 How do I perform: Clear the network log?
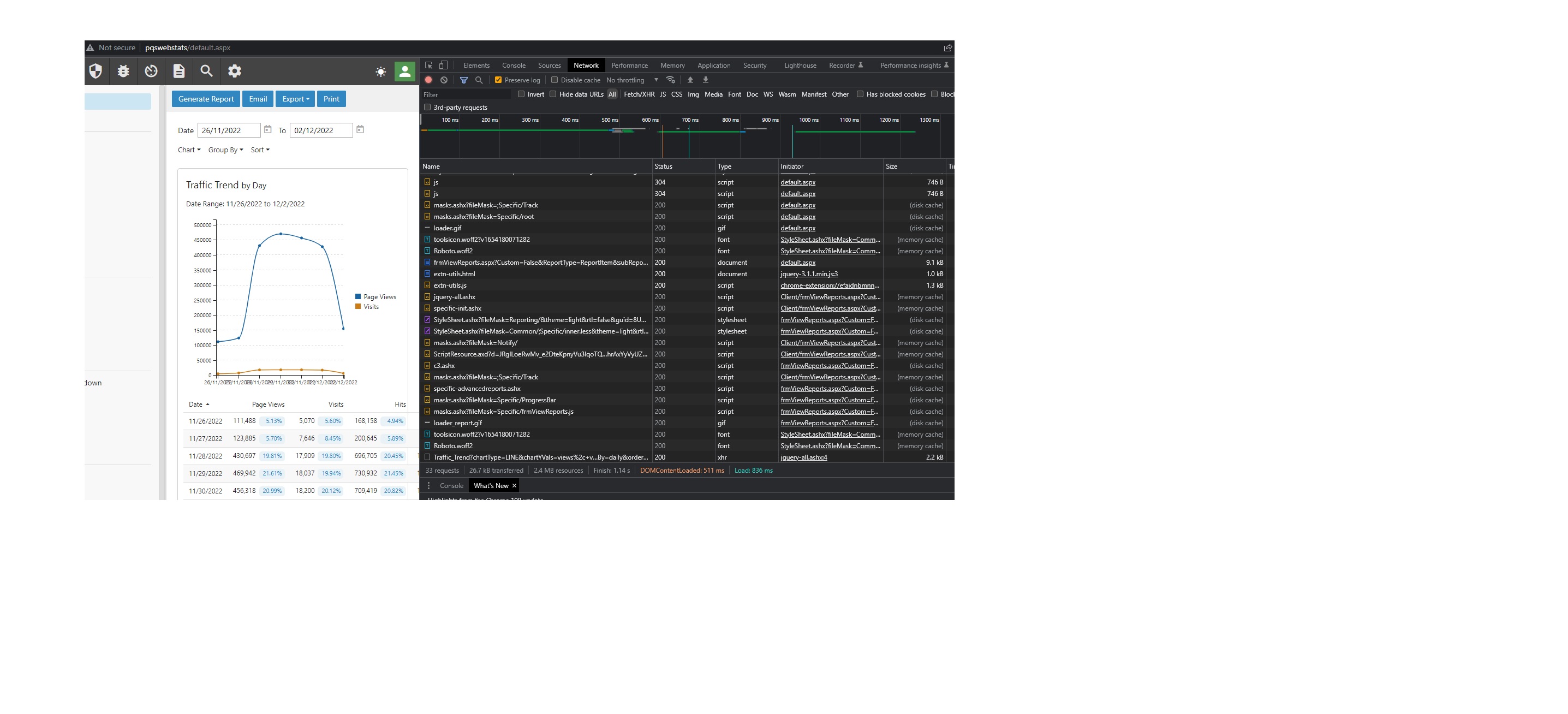pyautogui.click(x=444, y=80)
